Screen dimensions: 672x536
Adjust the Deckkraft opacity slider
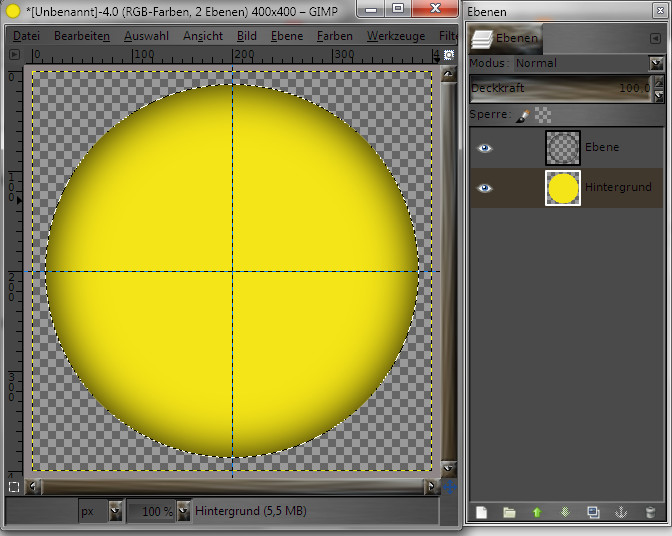tap(560, 88)
